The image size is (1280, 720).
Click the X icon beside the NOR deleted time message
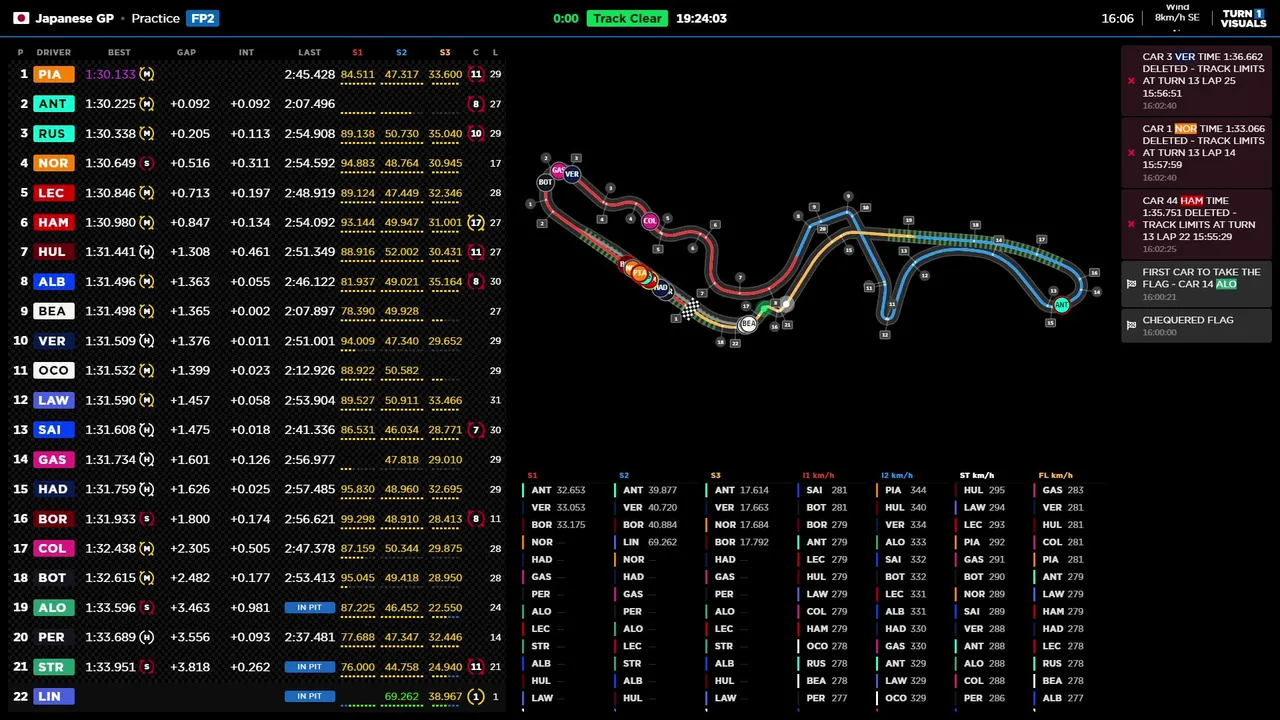click(x=1131, y=153)
